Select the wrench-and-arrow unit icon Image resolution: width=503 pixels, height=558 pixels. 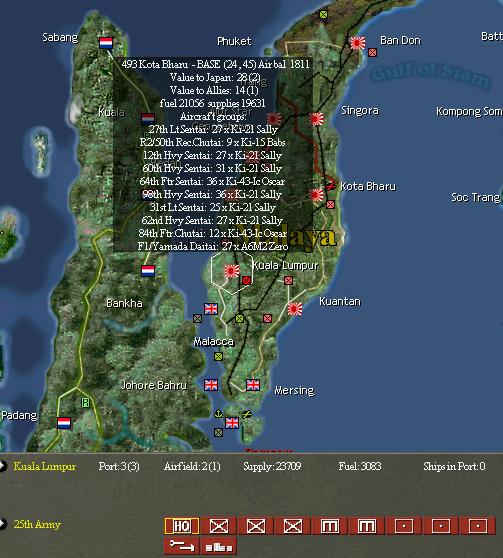coord(182,546)
